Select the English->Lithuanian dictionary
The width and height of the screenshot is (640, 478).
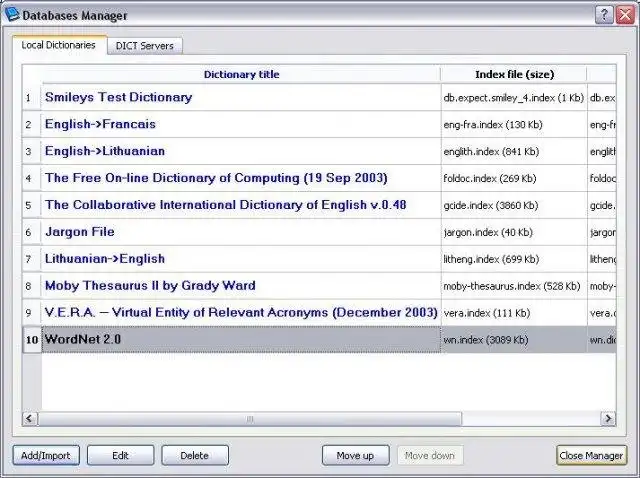pyautogui.click(x=241, y=151)
